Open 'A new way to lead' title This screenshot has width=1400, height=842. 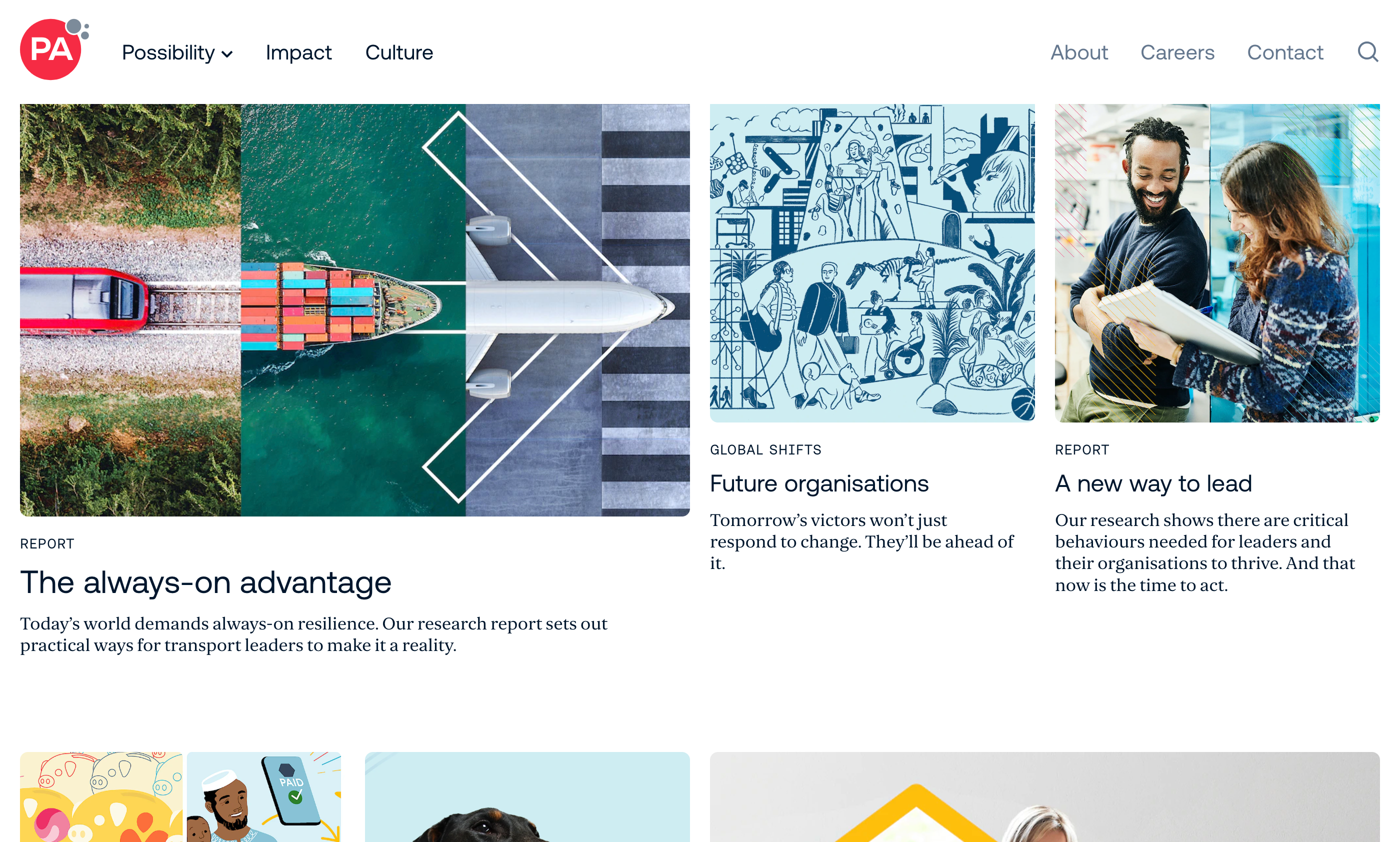point(1152,484)
